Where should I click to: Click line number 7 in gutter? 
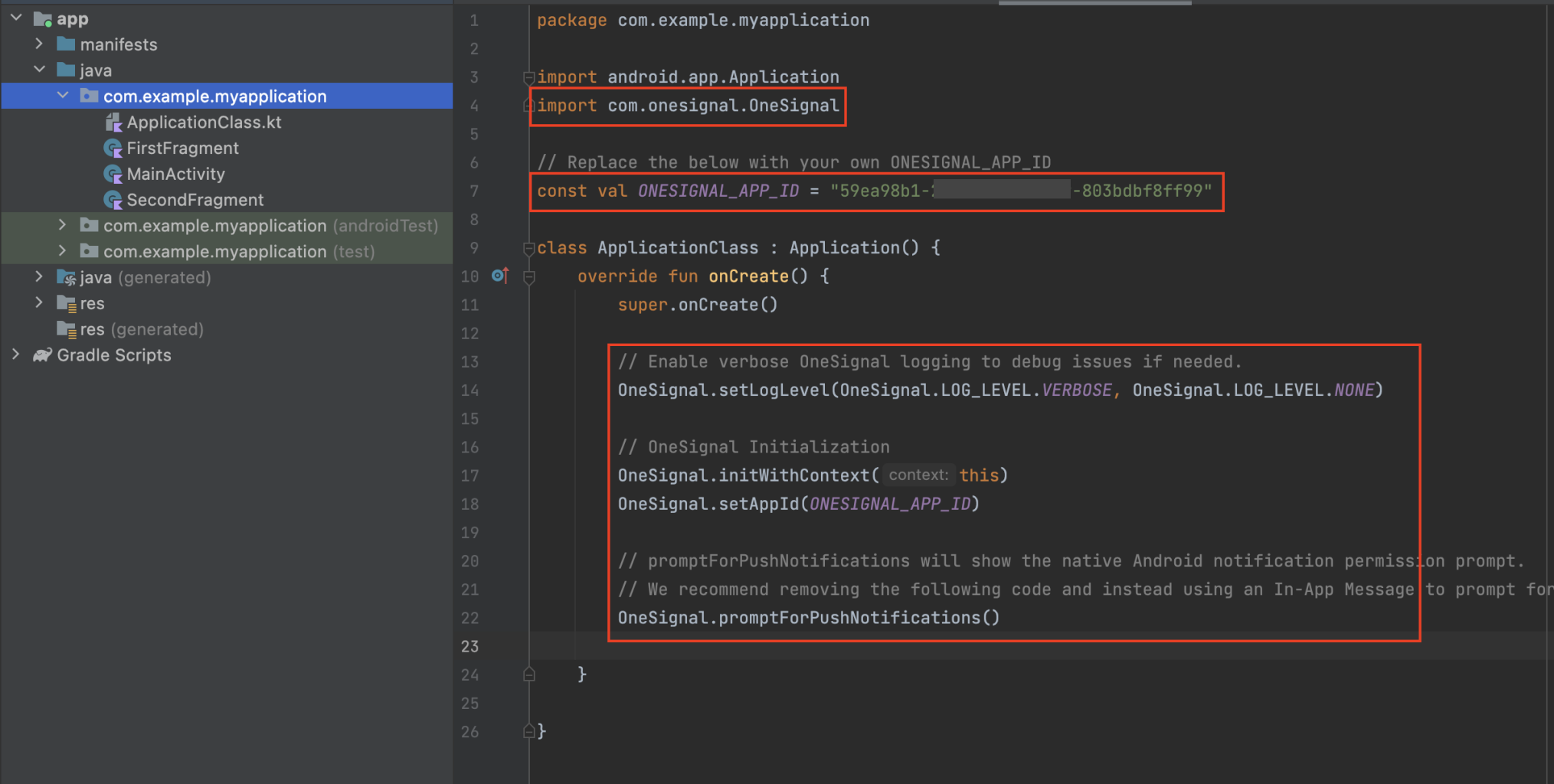pos(474,191)
